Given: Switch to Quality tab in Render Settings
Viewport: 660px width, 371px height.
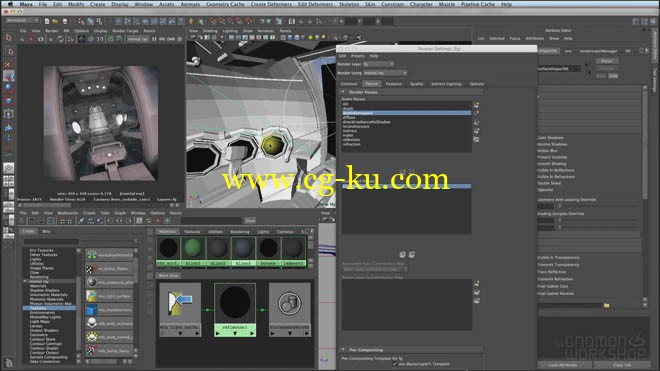Looking at the screenshot, I should 416,84.
